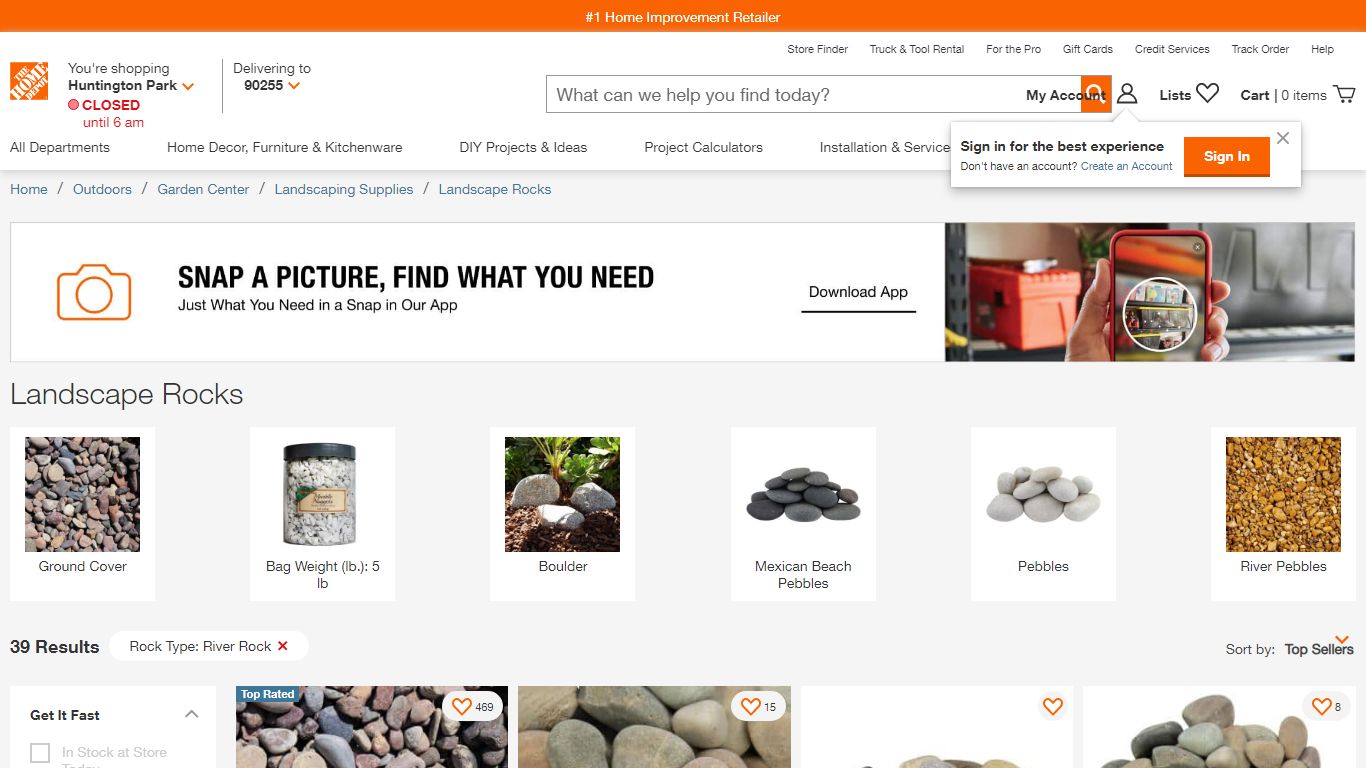1366x768 pixels.
Task: Click Create an Account link
Action: [x=1127, y=166]
